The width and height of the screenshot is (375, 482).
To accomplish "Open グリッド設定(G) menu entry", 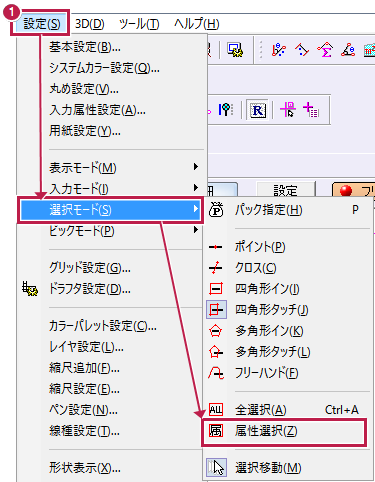I will coord(90,267).
